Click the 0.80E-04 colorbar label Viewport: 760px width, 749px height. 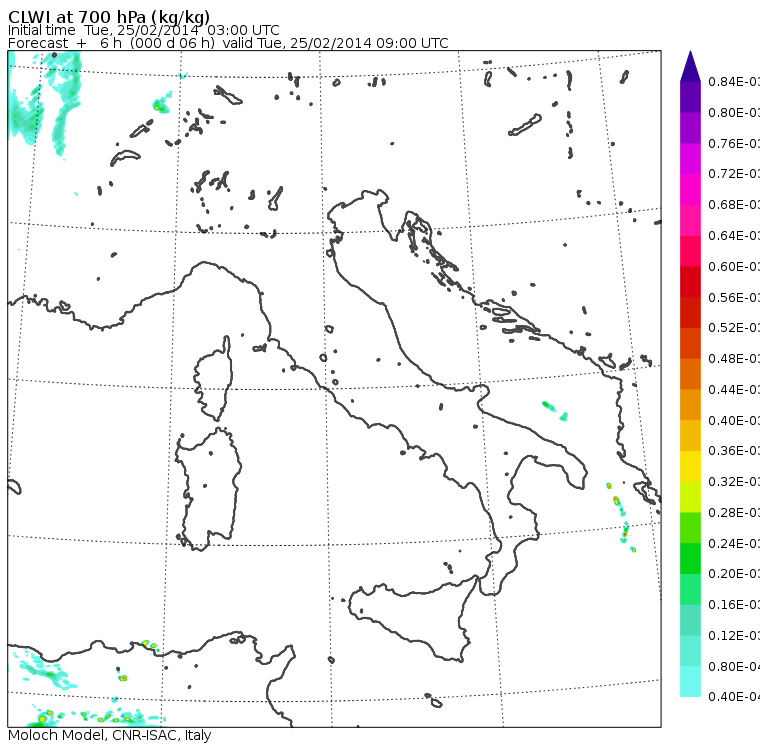pos(734,667)
